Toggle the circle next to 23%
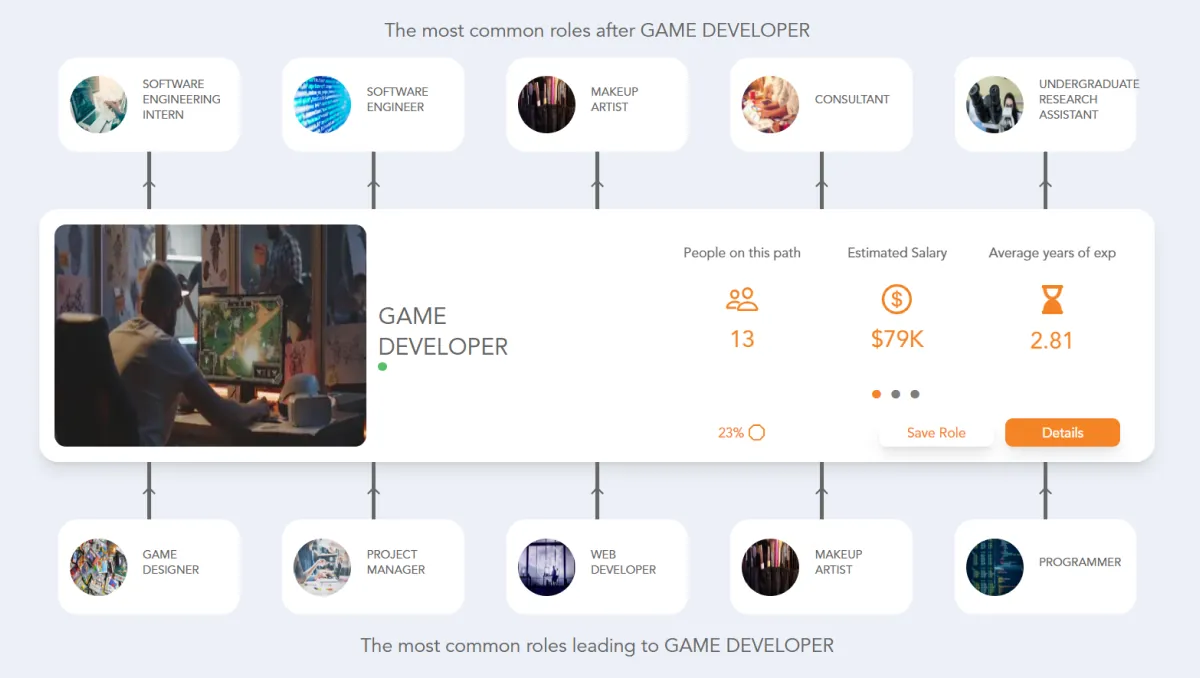 click(x=757, y=432)
